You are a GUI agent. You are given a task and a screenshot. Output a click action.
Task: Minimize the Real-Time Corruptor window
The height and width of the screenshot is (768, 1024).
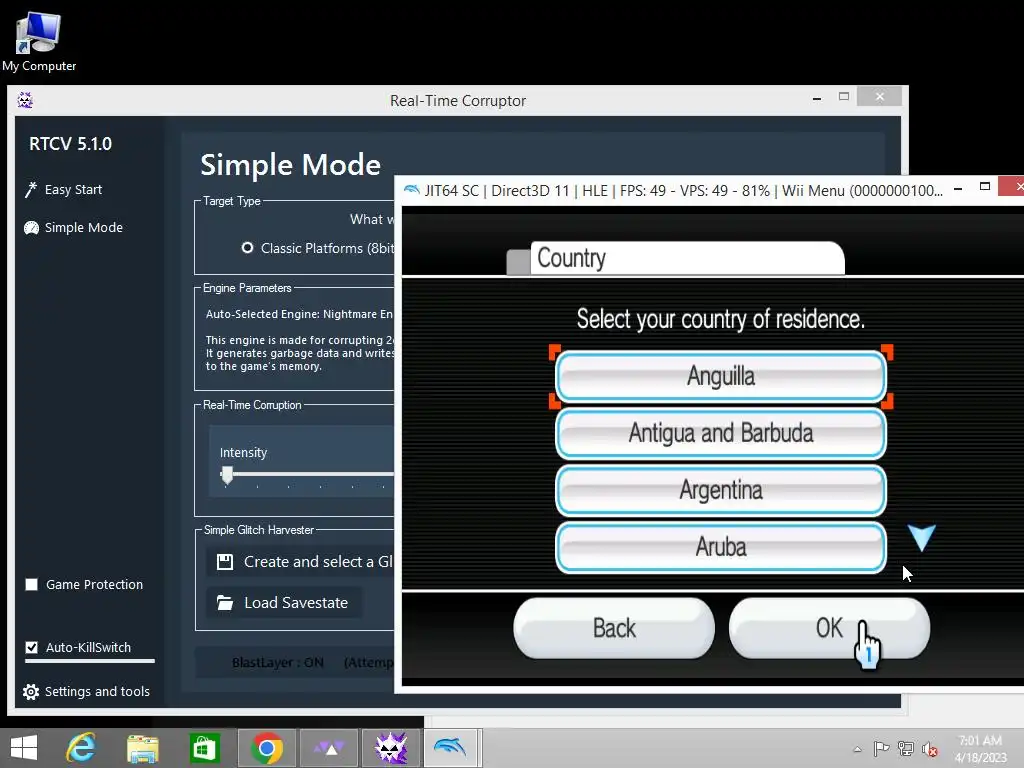pyautogui.click(x=817, y=98)
